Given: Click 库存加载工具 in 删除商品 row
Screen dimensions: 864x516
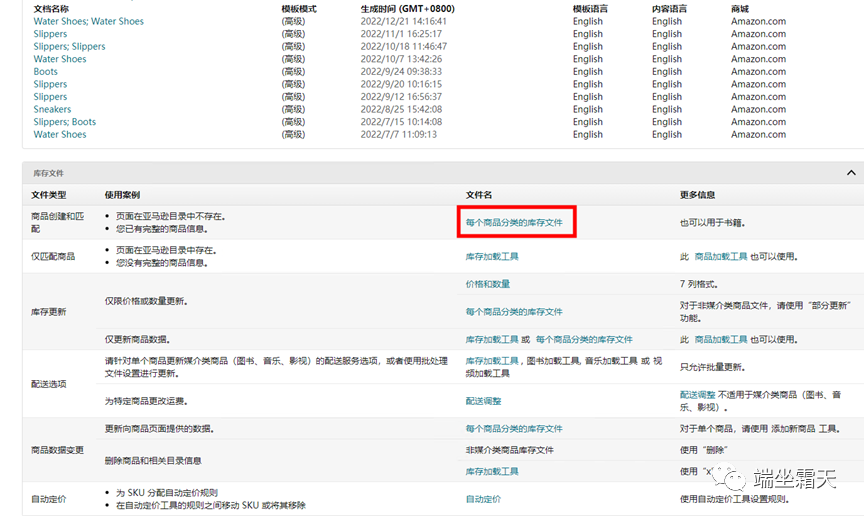Looking at the screenshot, I should pyautogui.click(x=492, y=472).
